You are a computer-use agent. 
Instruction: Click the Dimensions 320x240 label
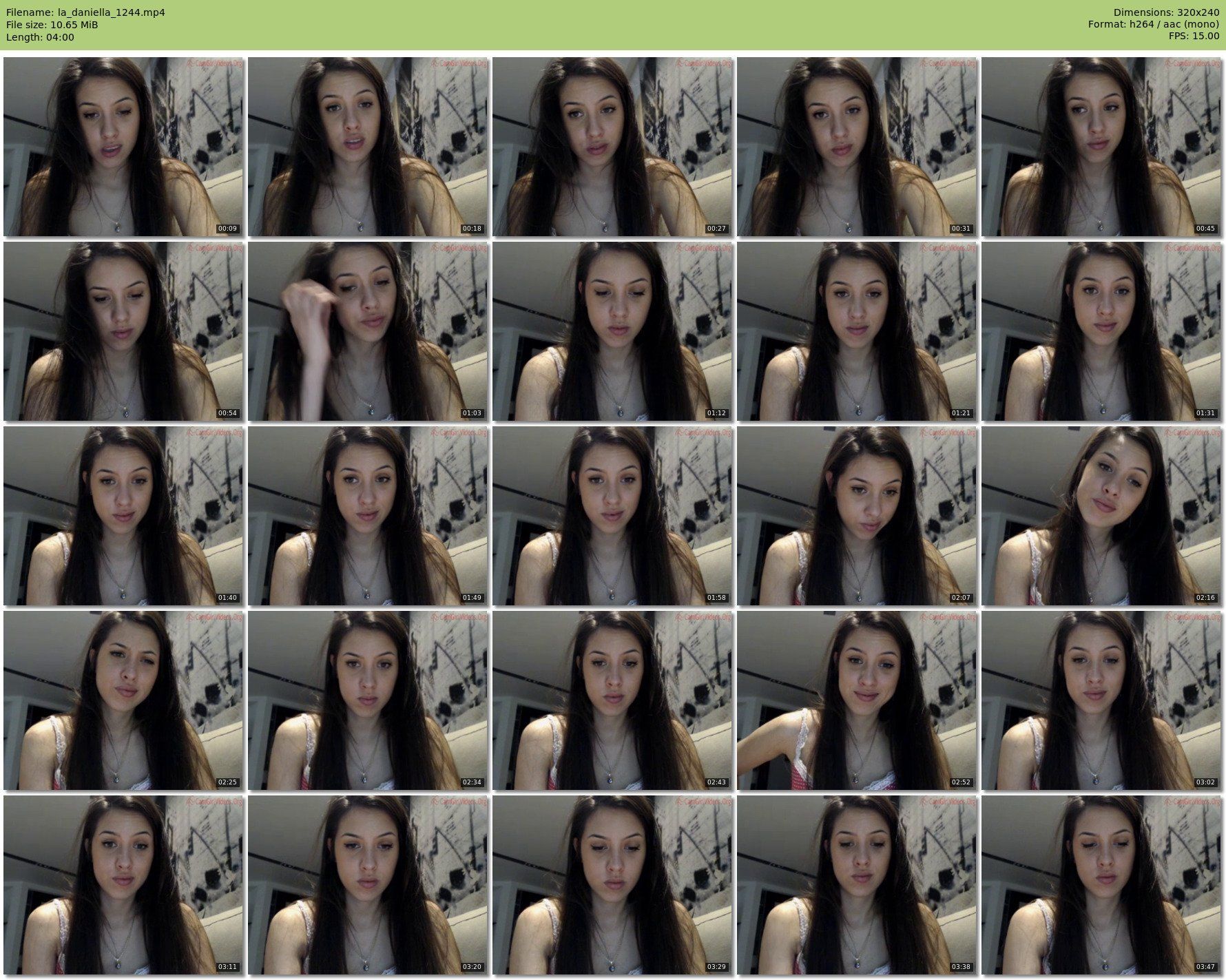pos(1166,12)
